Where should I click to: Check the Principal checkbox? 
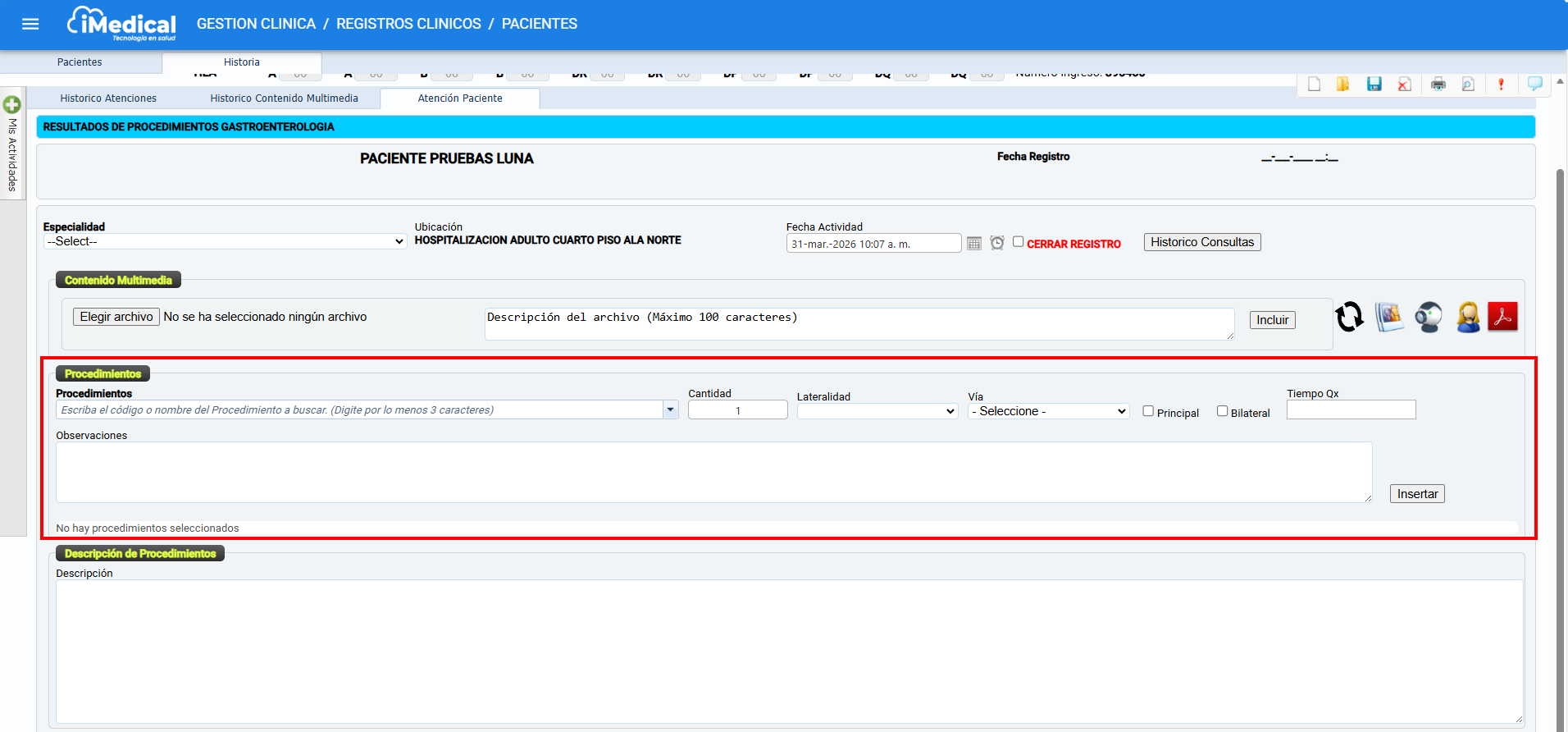point(1148,411)
